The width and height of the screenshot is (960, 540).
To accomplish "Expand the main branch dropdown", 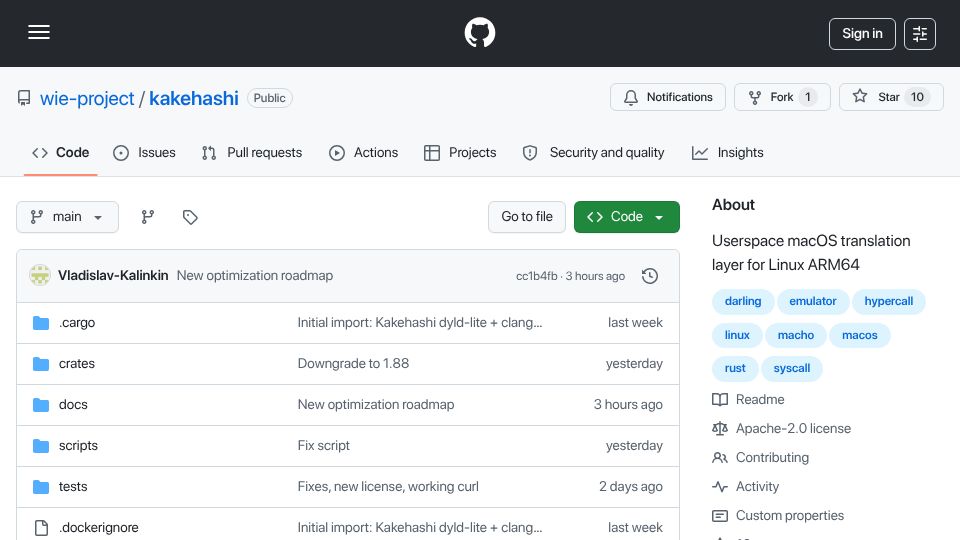I will (67, 217).
